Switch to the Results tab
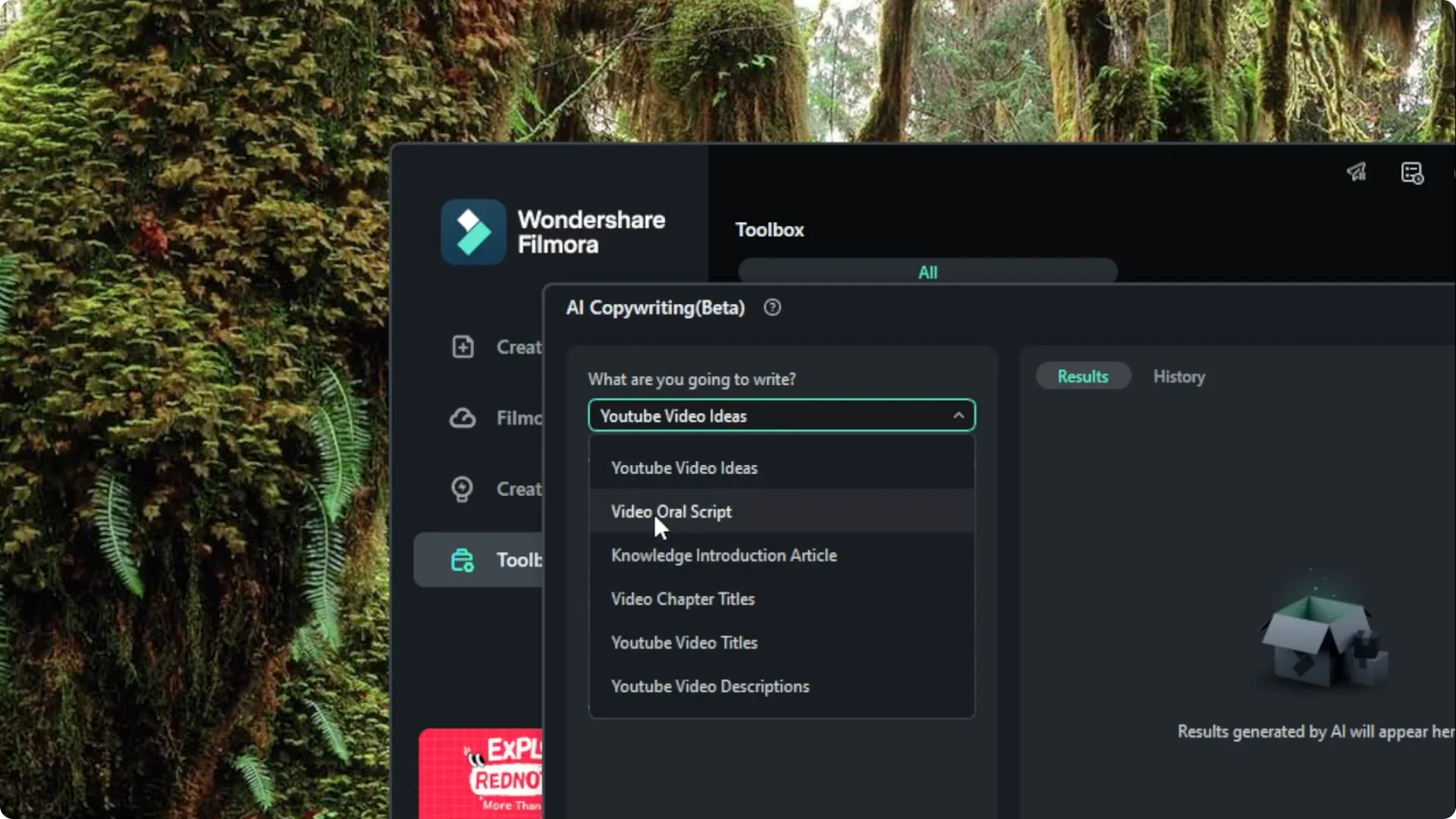Screen dimensions: 1456x819 point(1082,376)
